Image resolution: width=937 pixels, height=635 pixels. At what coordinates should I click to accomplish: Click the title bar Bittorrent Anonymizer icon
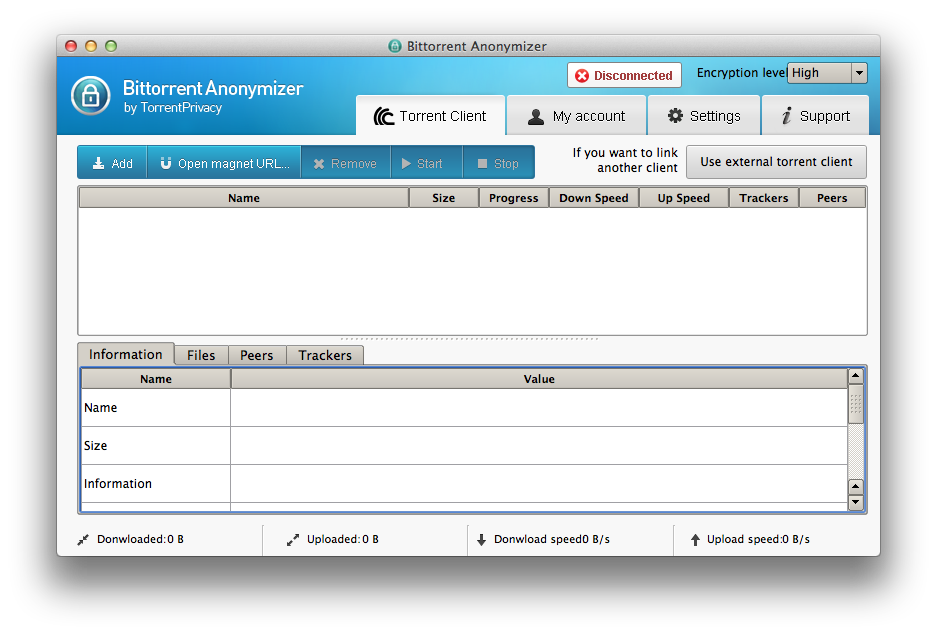[x=394, y=46]
